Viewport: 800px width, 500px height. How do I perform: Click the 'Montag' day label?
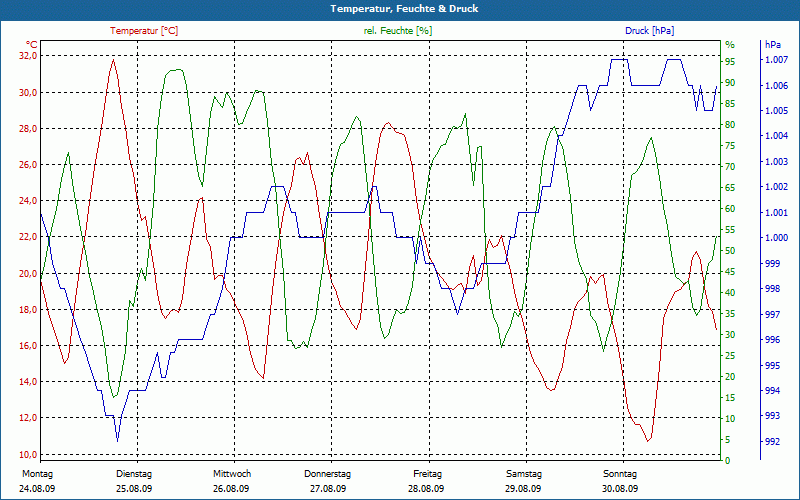pos(37,474)
